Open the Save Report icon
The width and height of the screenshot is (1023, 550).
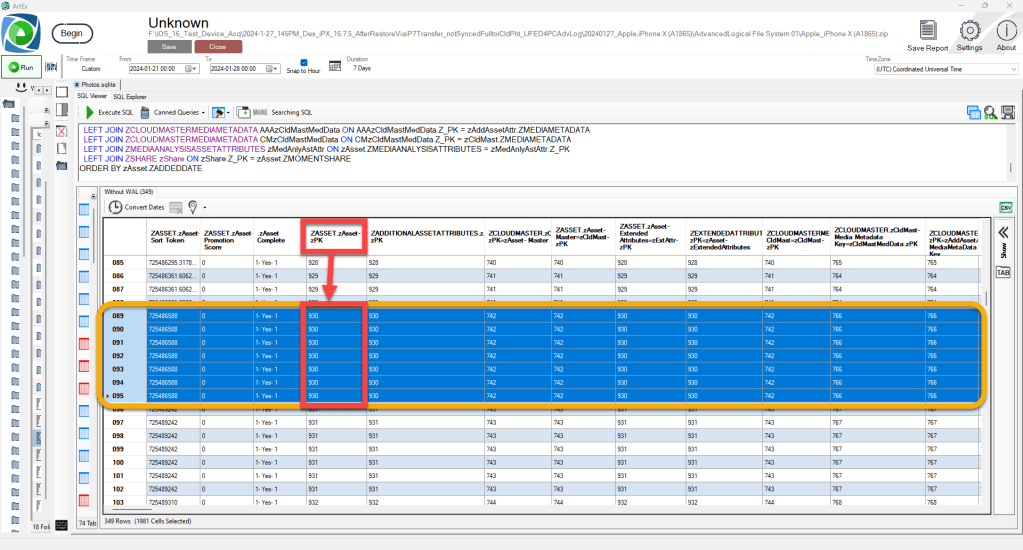tap(928, 32)
